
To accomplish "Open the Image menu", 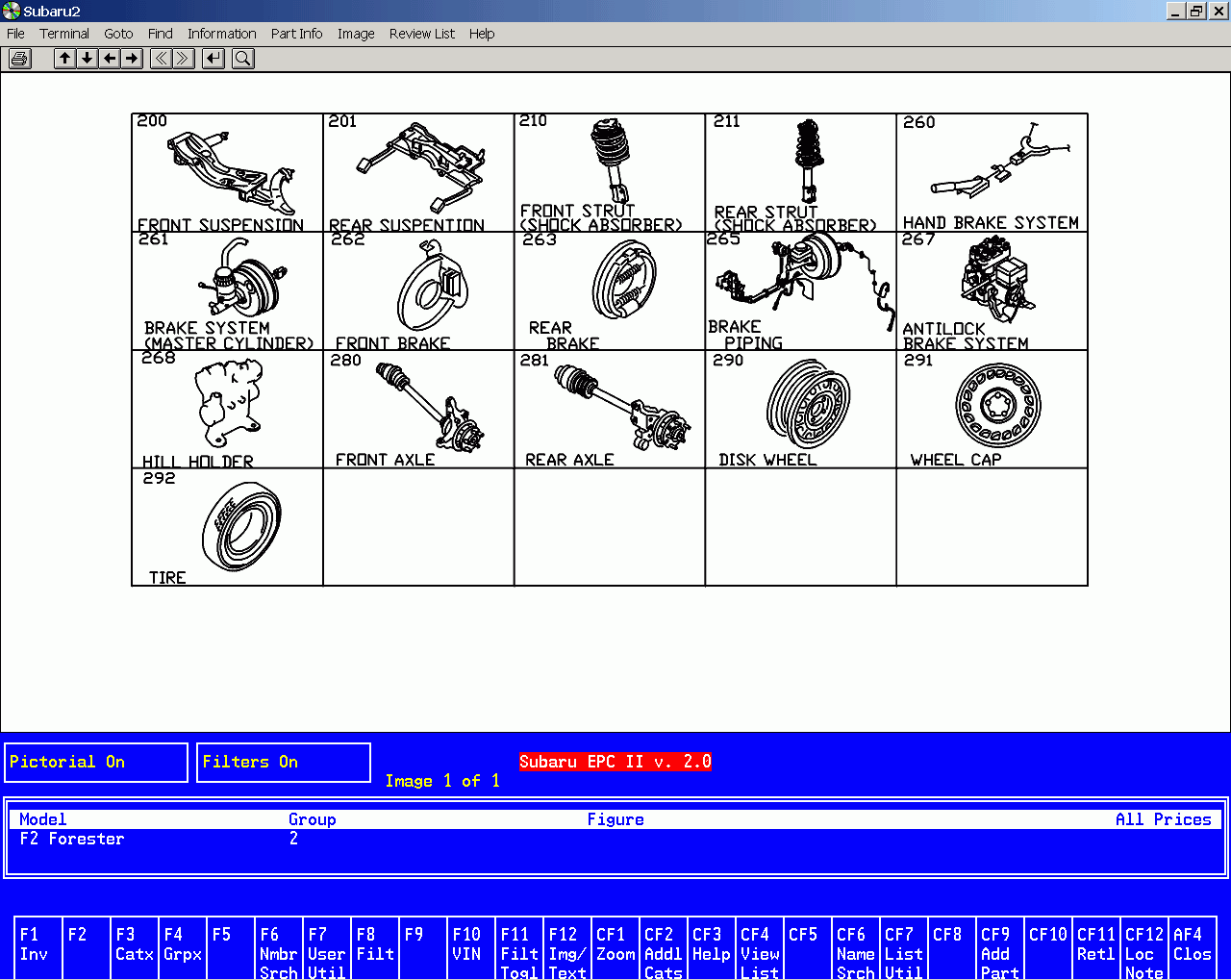I will point(356,34).
